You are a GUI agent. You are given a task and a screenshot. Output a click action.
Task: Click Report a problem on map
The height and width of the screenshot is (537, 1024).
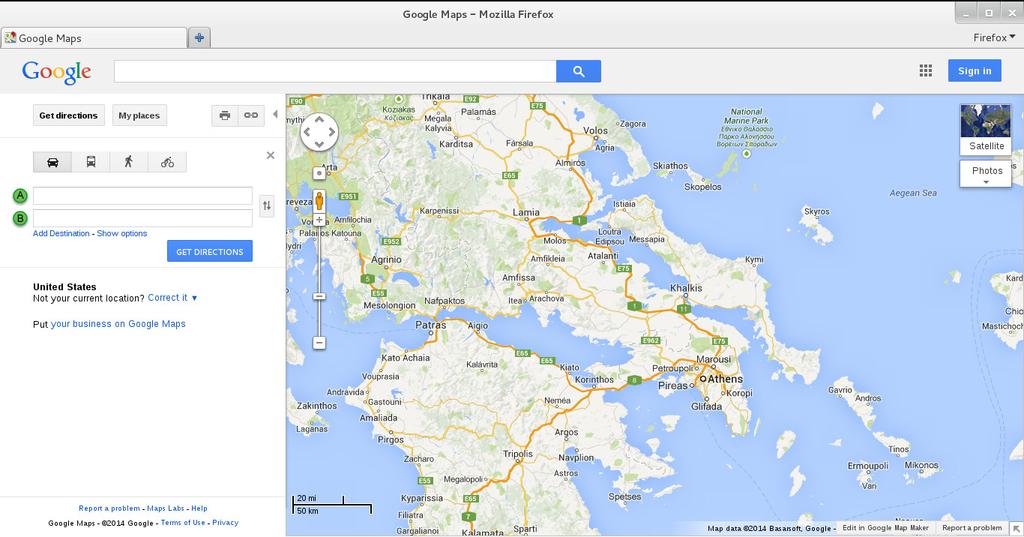click(972, 528)
